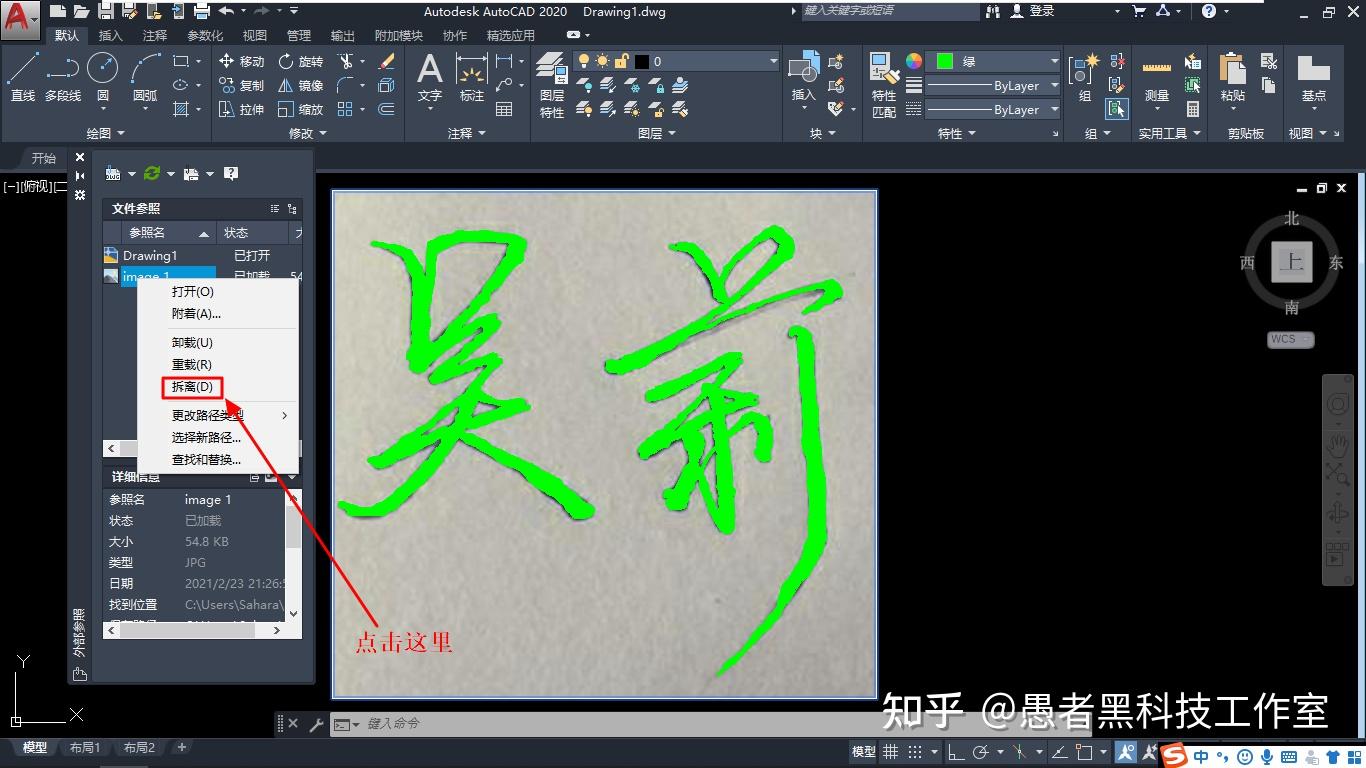Switch to the 插入 (Insert) ribbon tab
1366x768 pixels.
click(110, 34)
